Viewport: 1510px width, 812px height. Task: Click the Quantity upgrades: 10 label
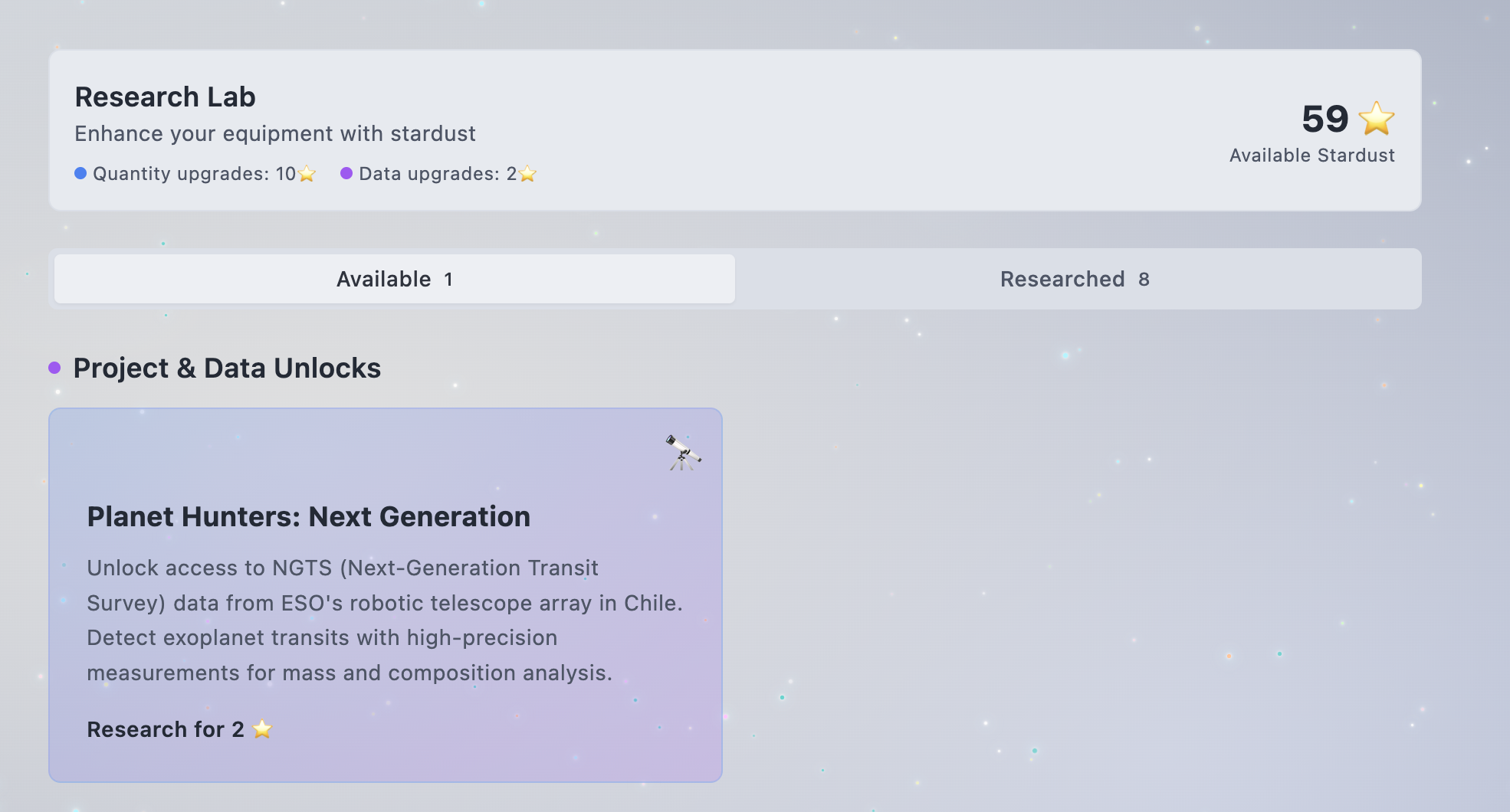pos(194,174)
